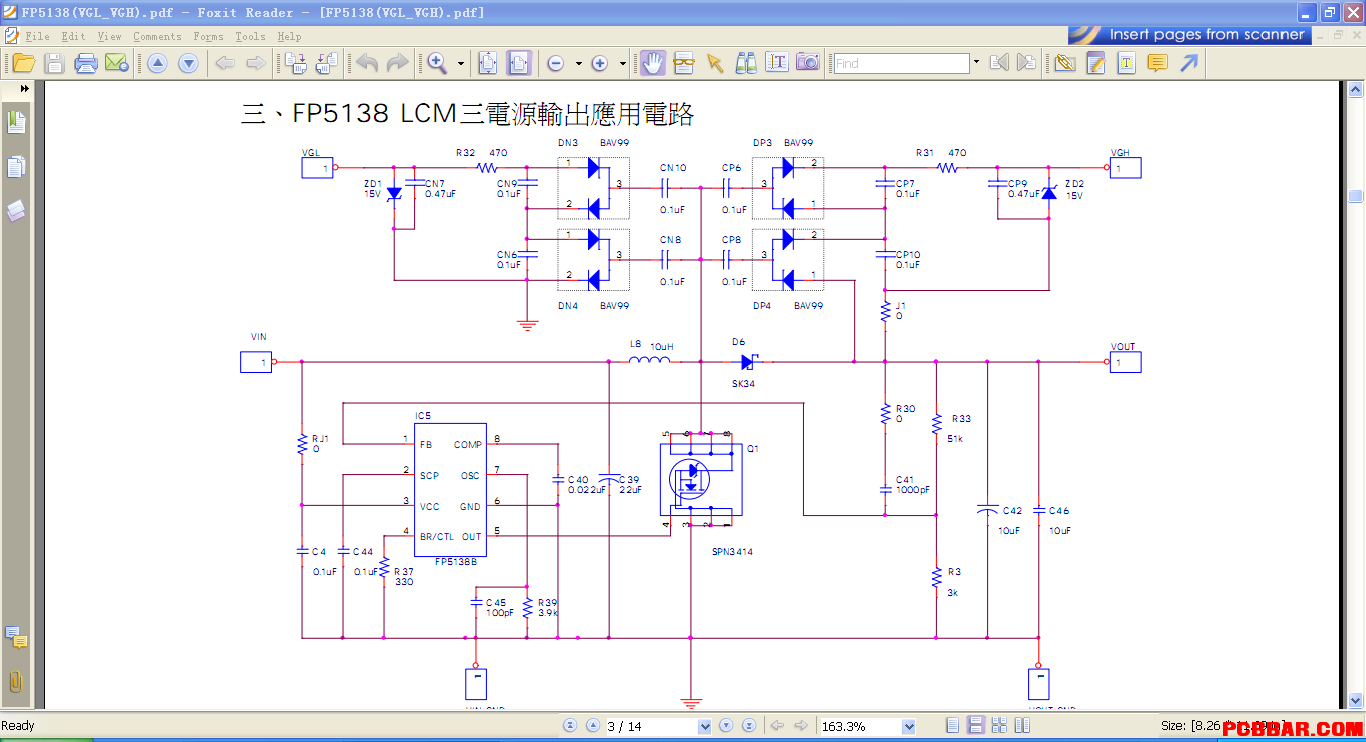The height and width of the screenshot is (742, 1366).
Task: Open the Text Viewer glasses icon
Action: point(684,63)
